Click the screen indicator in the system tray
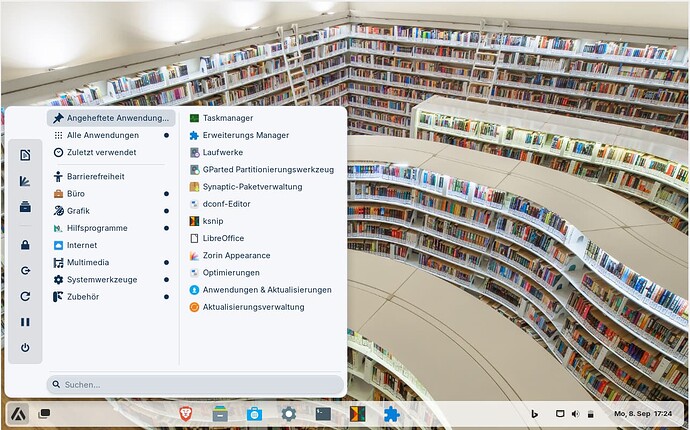The width and height of the screenshot is (690, 430). pyautogui.click(x=560, y=414)
